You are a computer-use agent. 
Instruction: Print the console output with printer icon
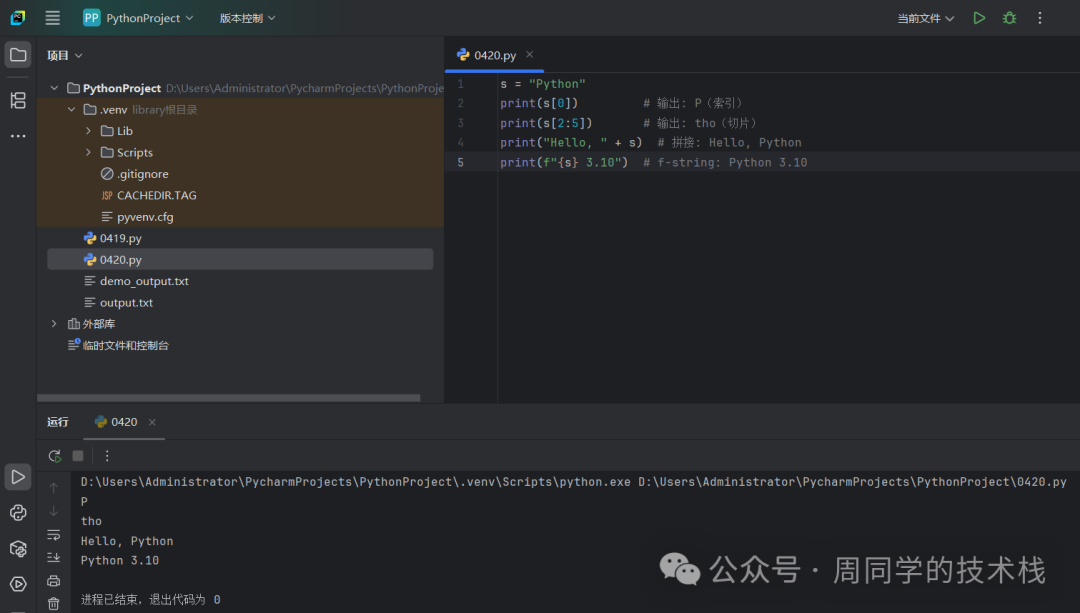click(54, 580)
